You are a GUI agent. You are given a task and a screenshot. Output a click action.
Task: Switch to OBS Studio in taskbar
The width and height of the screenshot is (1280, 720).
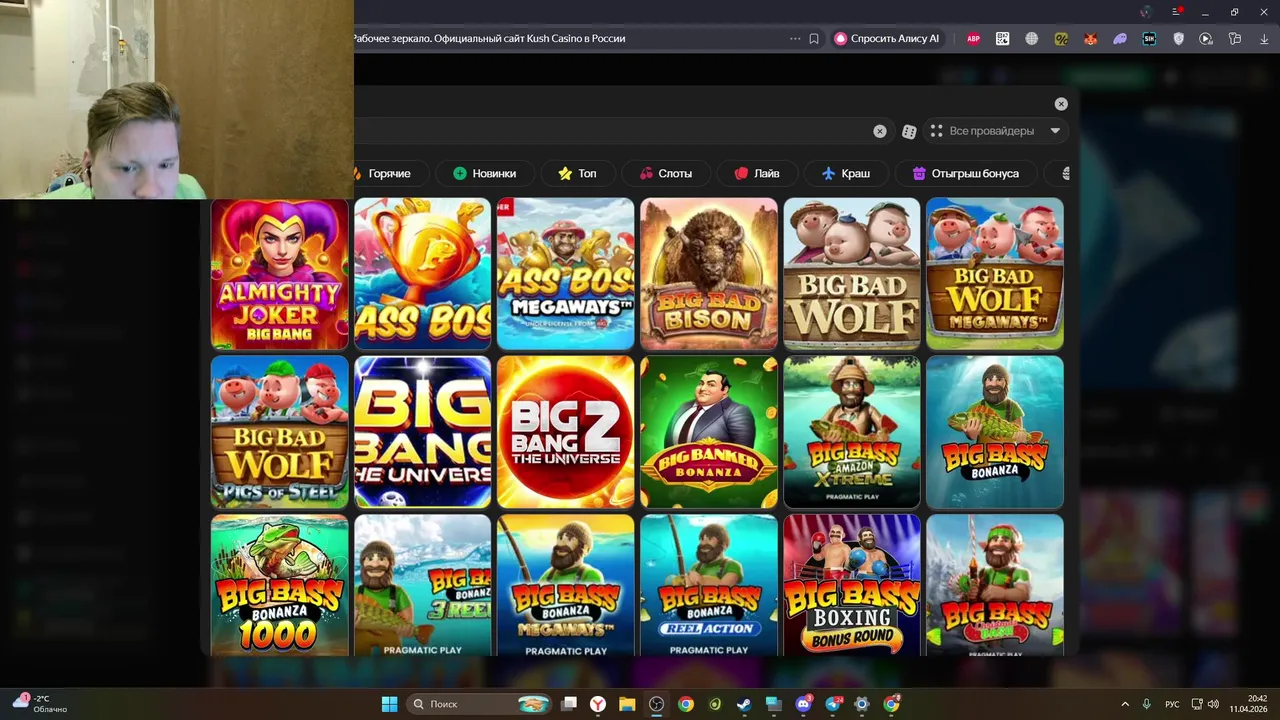[656, 704]
